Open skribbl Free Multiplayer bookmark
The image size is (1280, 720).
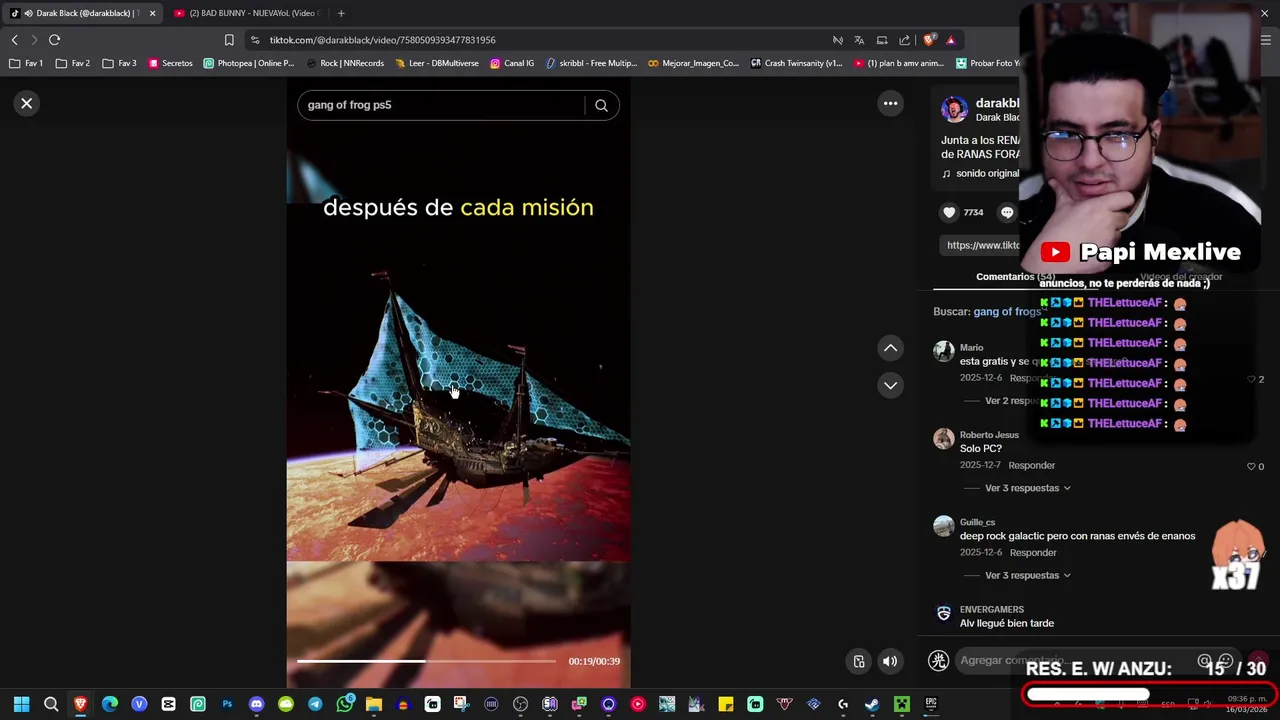pos(591,63)
